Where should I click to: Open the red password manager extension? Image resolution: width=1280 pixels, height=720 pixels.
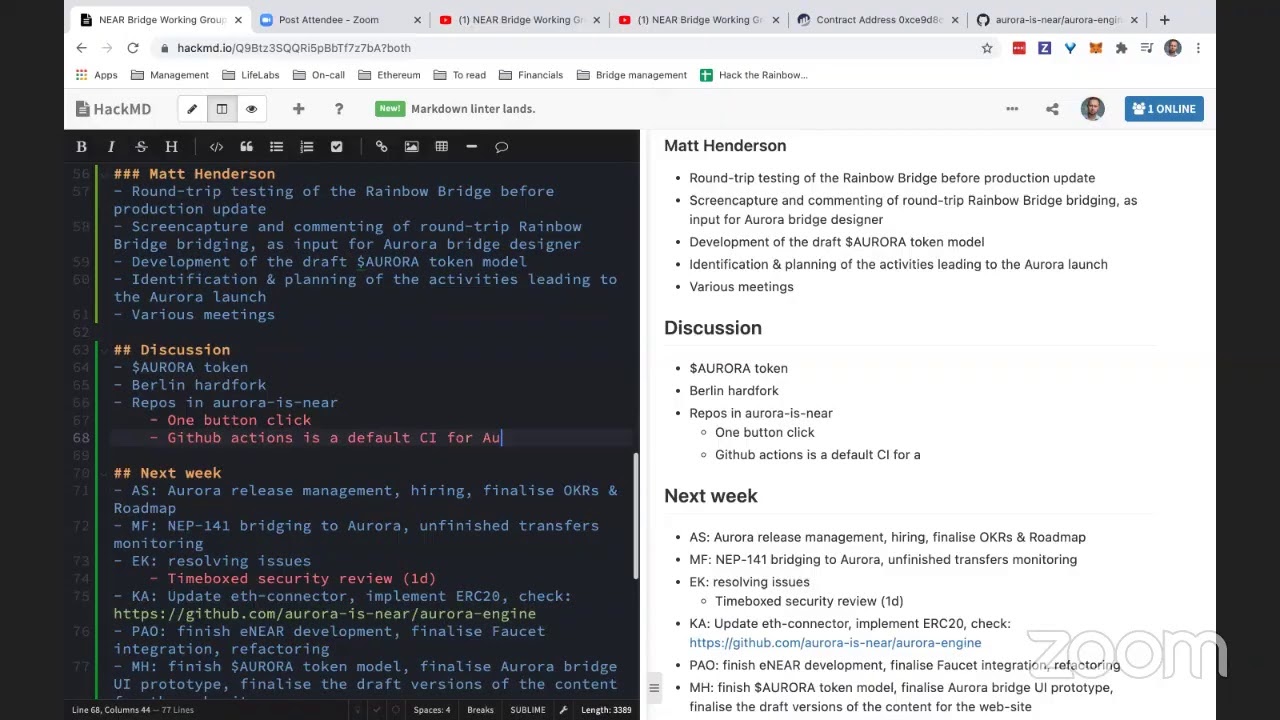click(x=1019, y=48)
